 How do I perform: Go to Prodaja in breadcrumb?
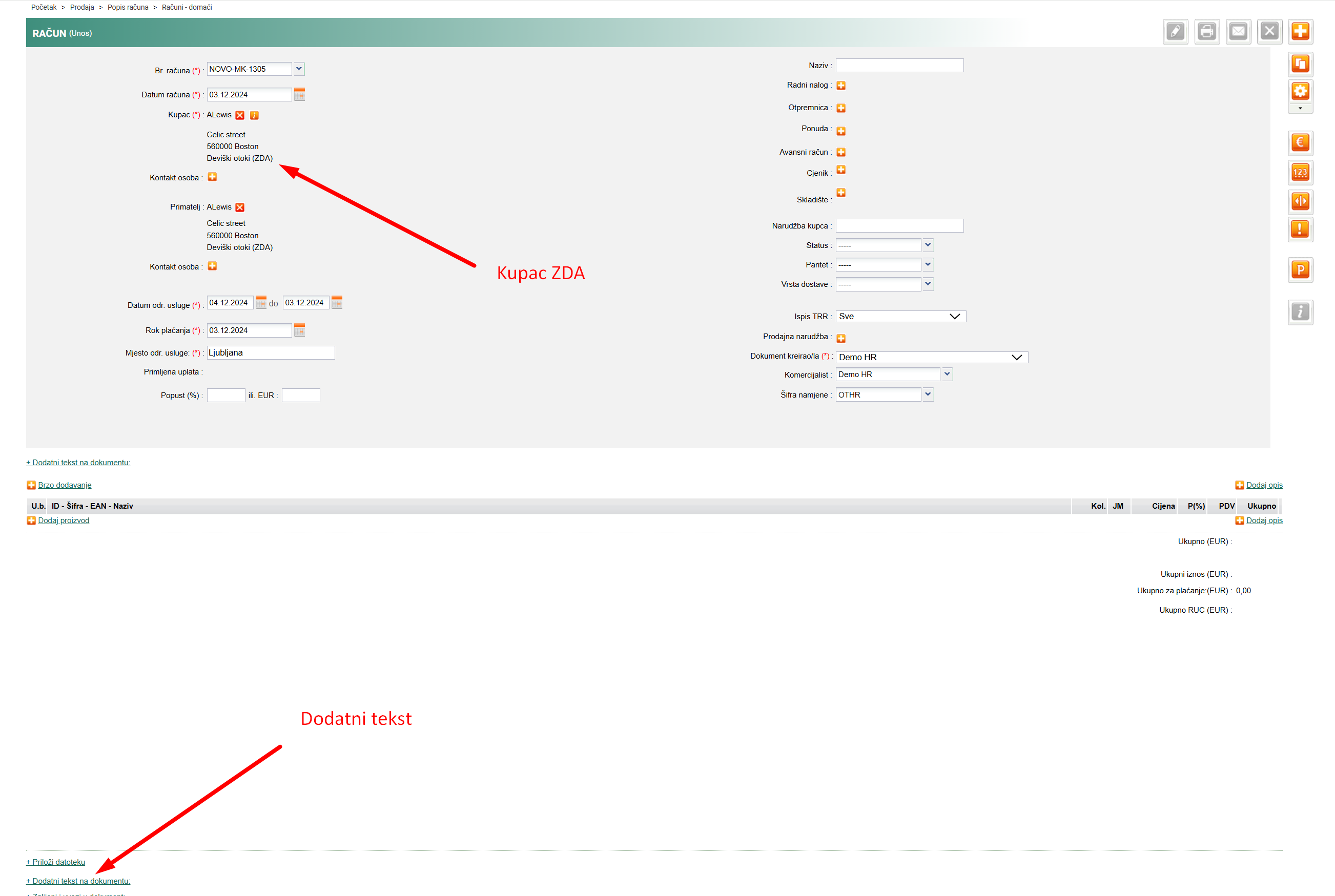coord(81,8)
